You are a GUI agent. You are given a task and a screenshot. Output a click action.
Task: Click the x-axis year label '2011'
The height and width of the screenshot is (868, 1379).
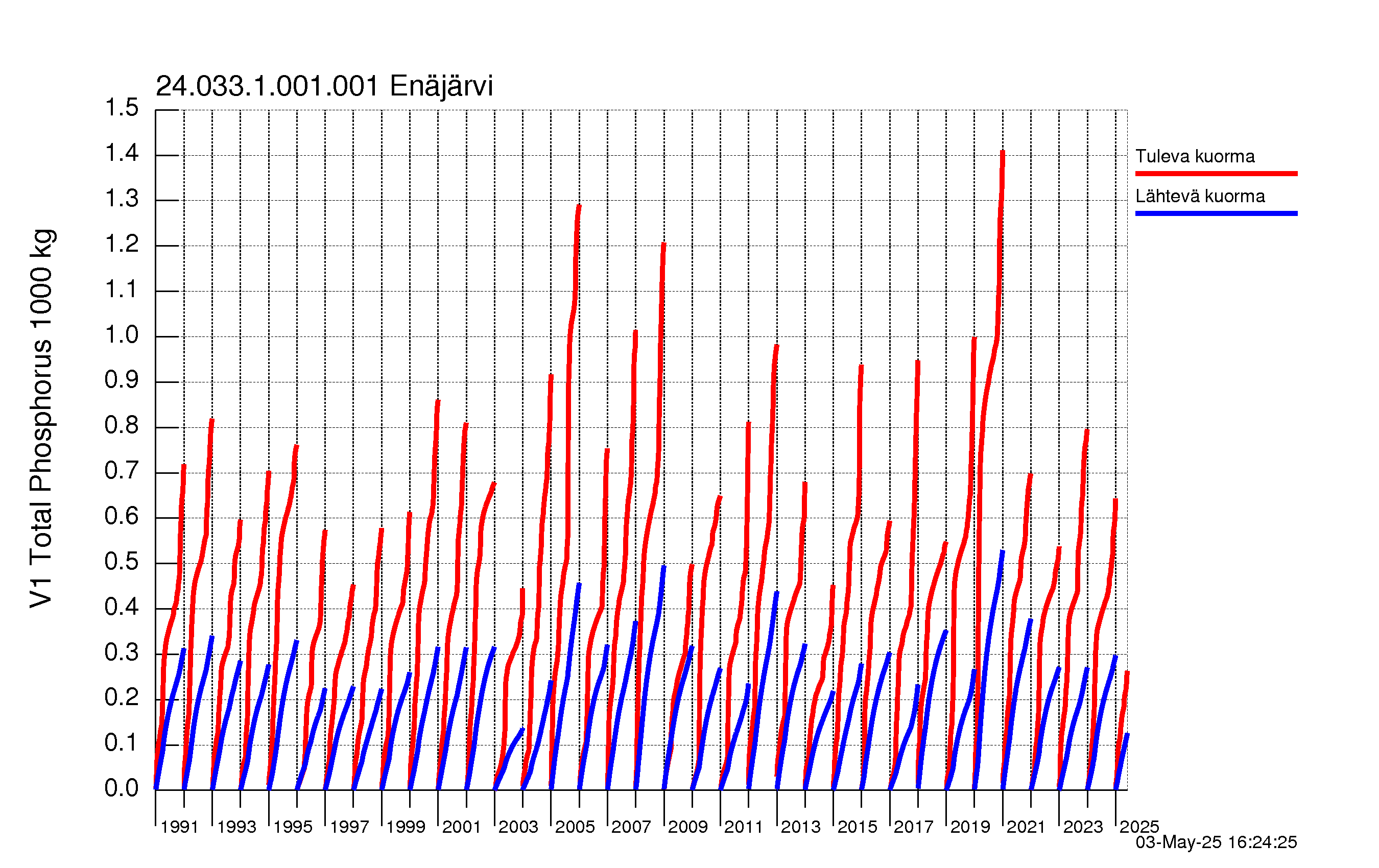(x=744, y=827)
